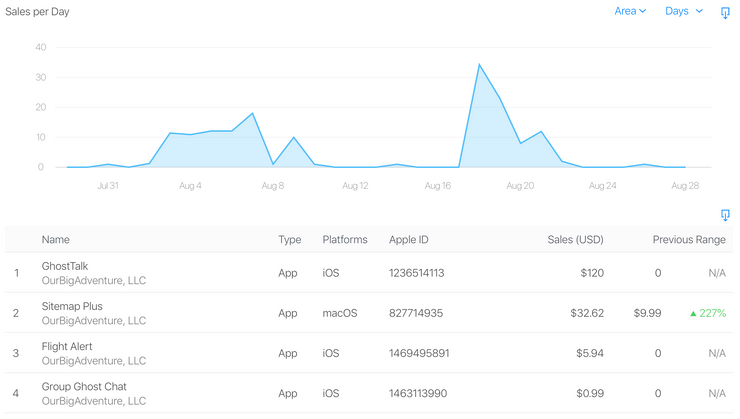The image size is (740, 419).
Task: Click the Sales per Day chart title
Action: 38,11
